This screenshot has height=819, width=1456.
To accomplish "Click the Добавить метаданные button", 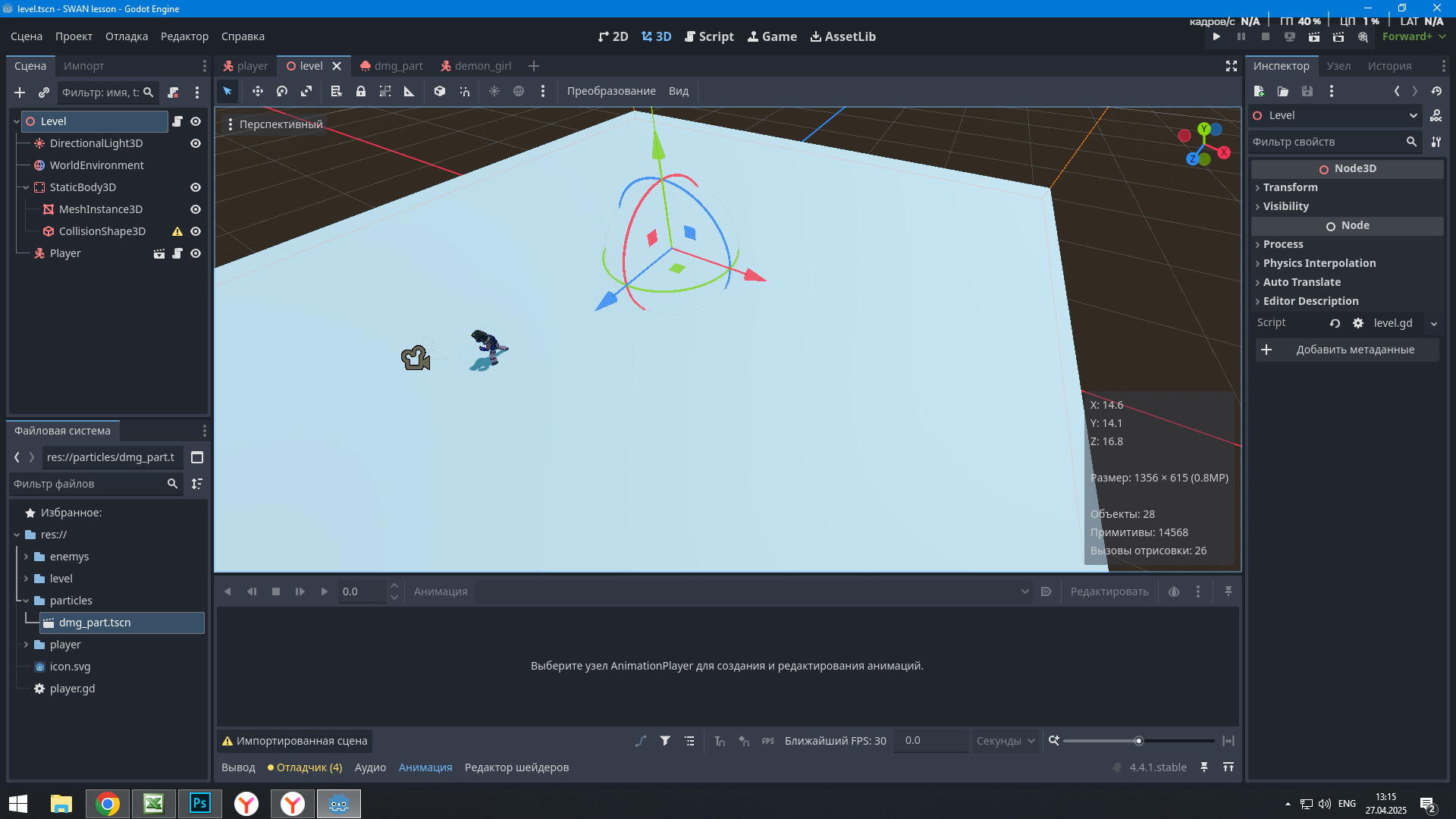I will 1347,350.
